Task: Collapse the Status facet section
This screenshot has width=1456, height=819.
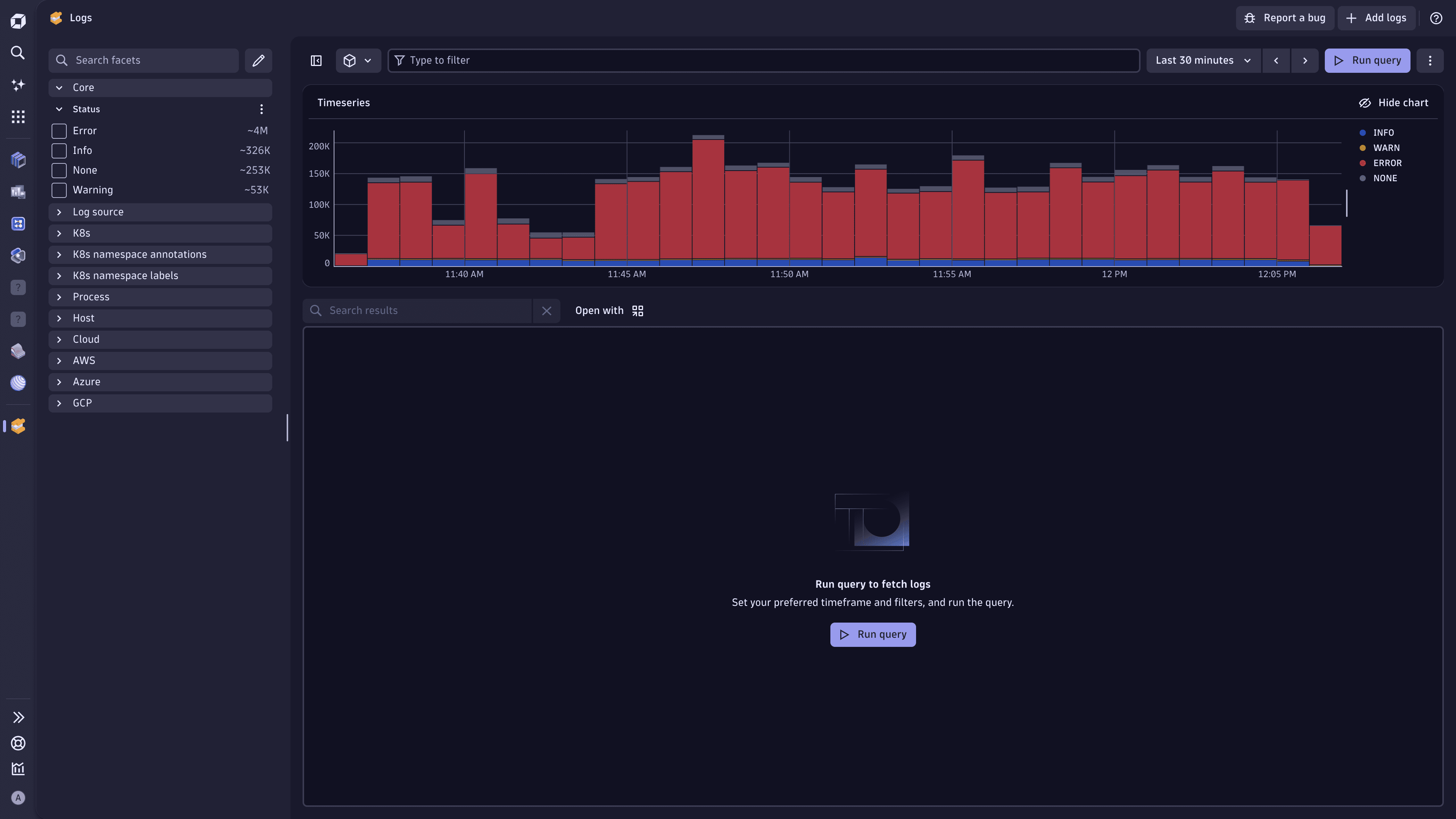Action: 60,108
